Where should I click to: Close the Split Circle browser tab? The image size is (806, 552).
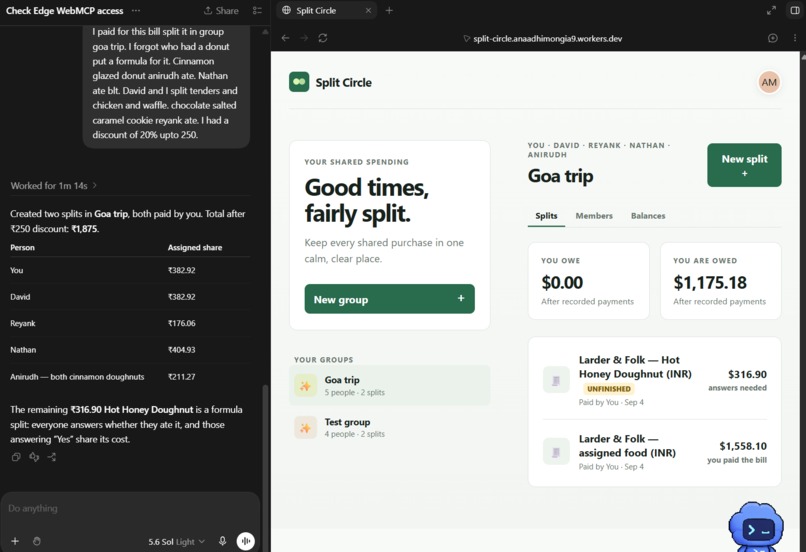(368, 10)
